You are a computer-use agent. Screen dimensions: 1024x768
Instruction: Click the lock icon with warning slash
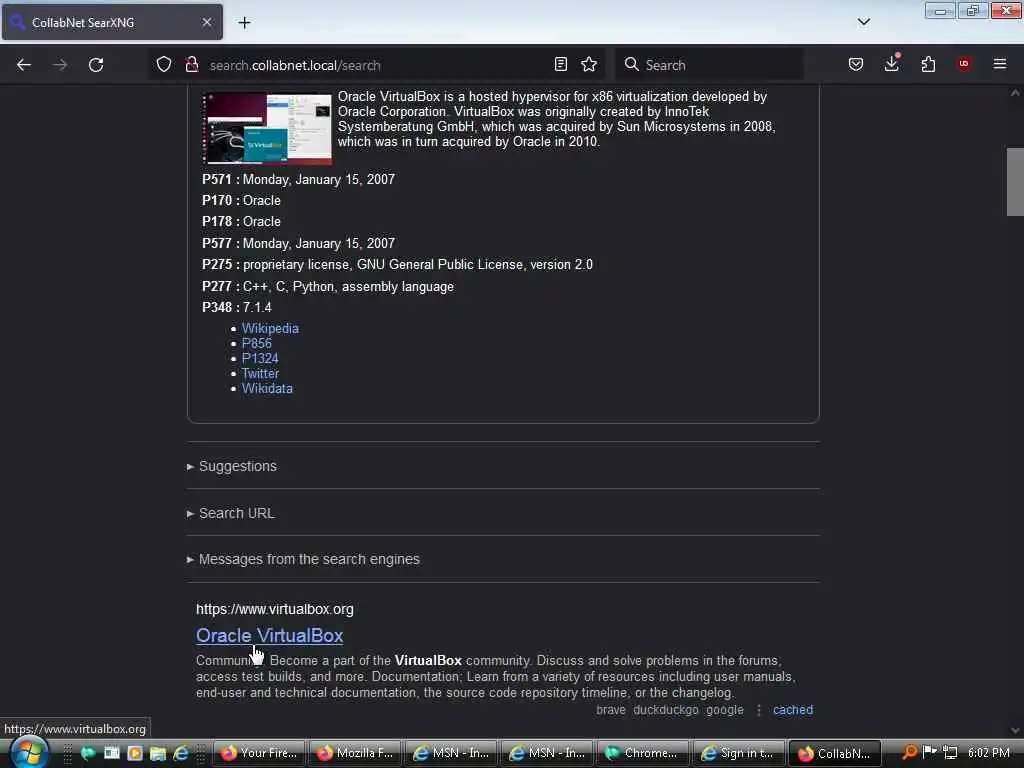coord(191,65)
